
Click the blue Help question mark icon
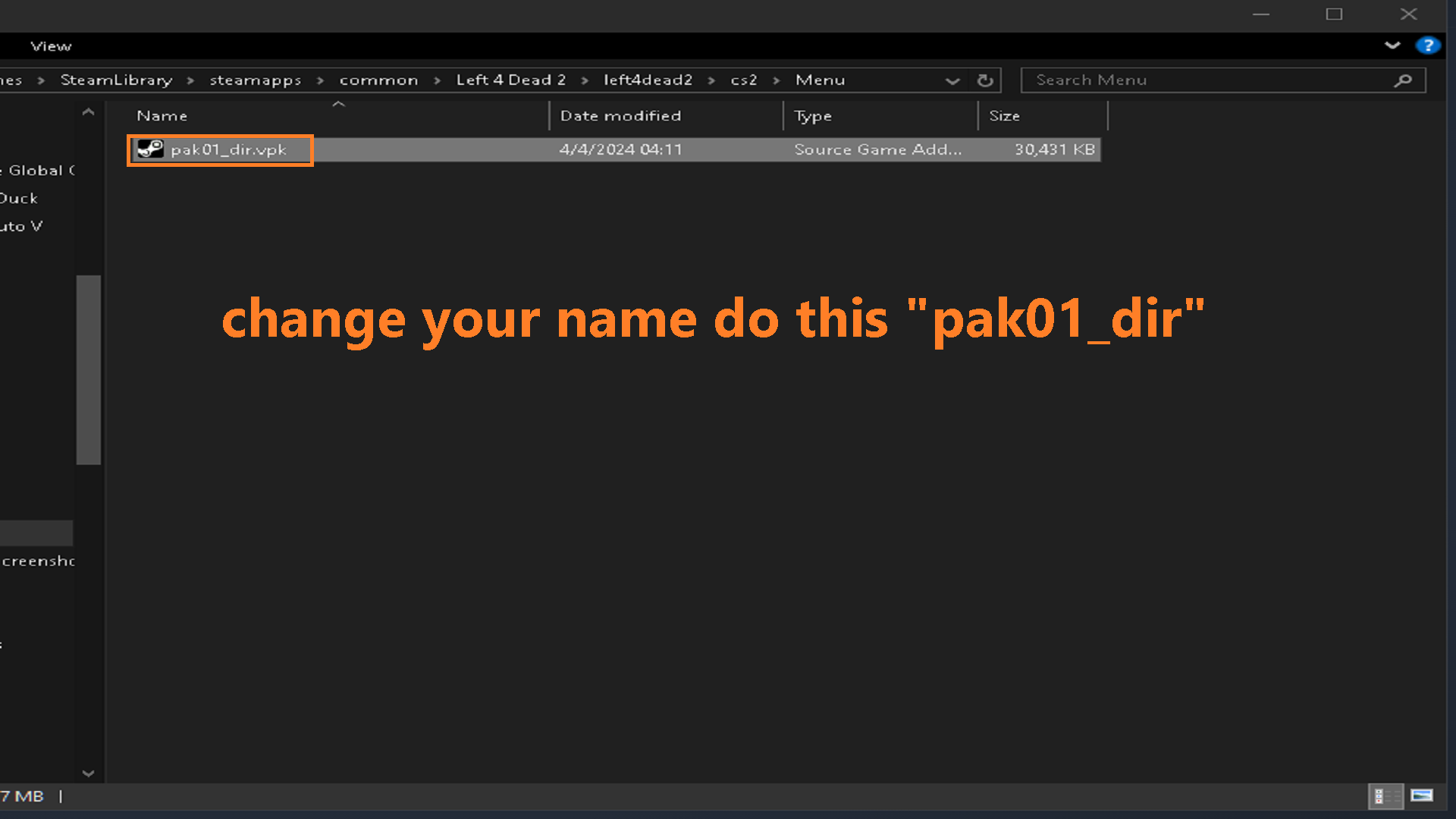(x=1427, y=45)
